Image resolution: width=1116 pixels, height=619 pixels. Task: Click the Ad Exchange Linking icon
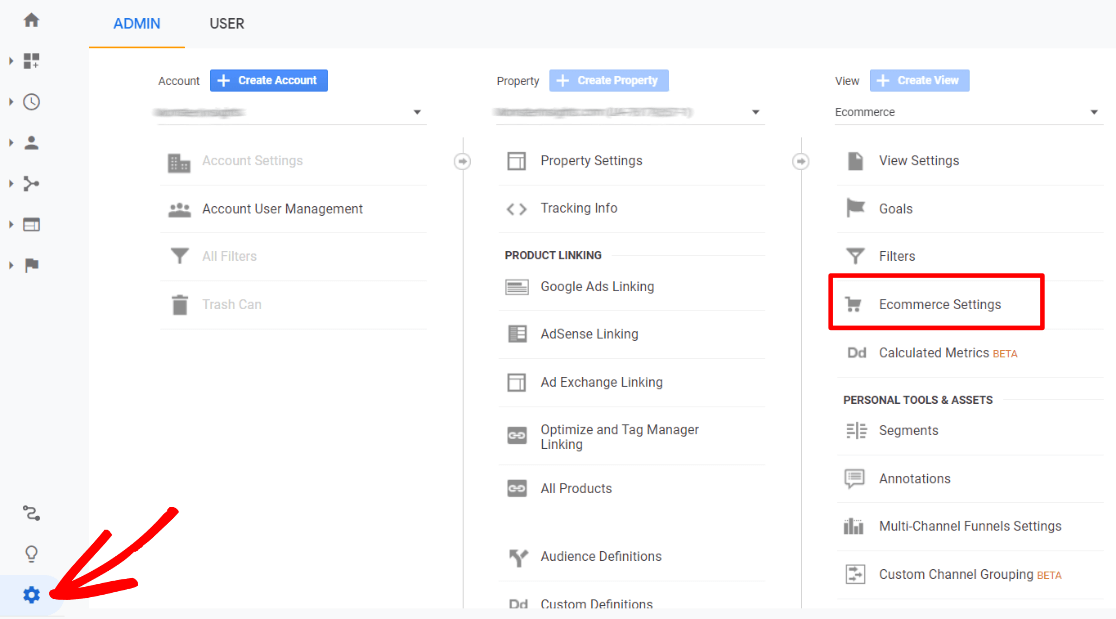click(x=517, y=383)
